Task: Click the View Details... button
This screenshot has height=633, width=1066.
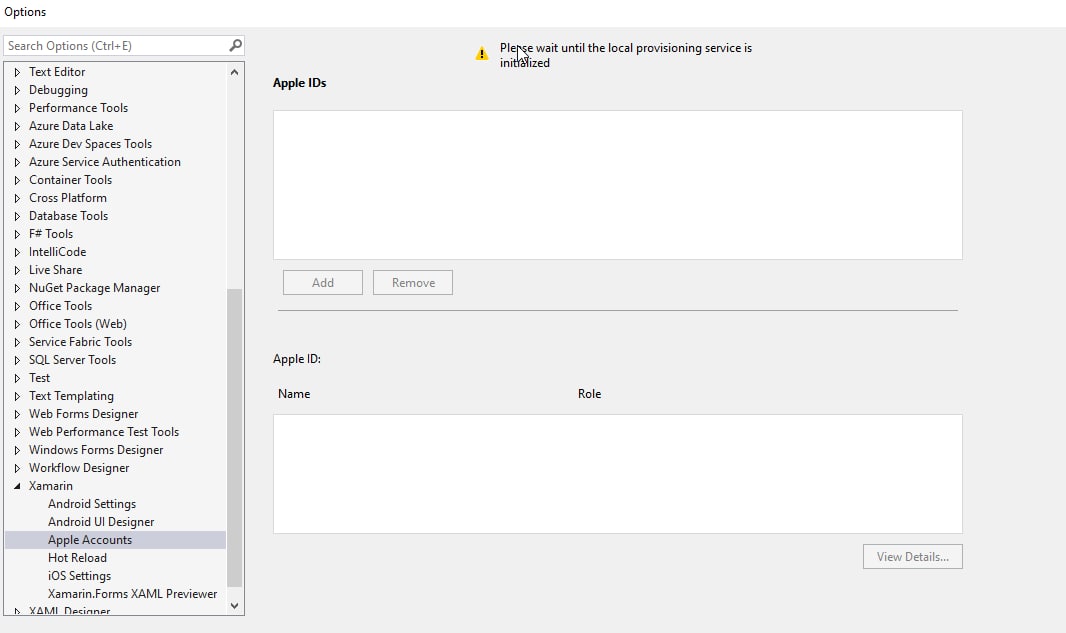Action: pyautogui.click(x=912, y=557)
